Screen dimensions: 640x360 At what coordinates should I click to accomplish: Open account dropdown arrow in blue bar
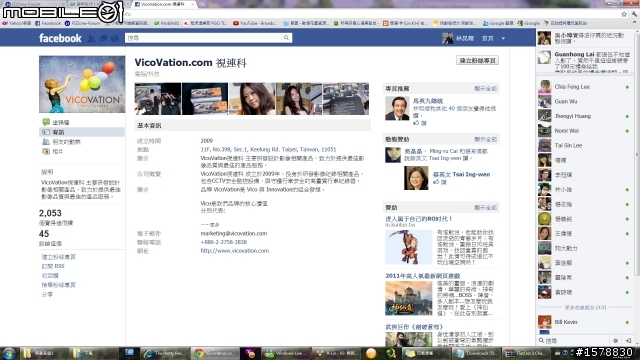503,38
